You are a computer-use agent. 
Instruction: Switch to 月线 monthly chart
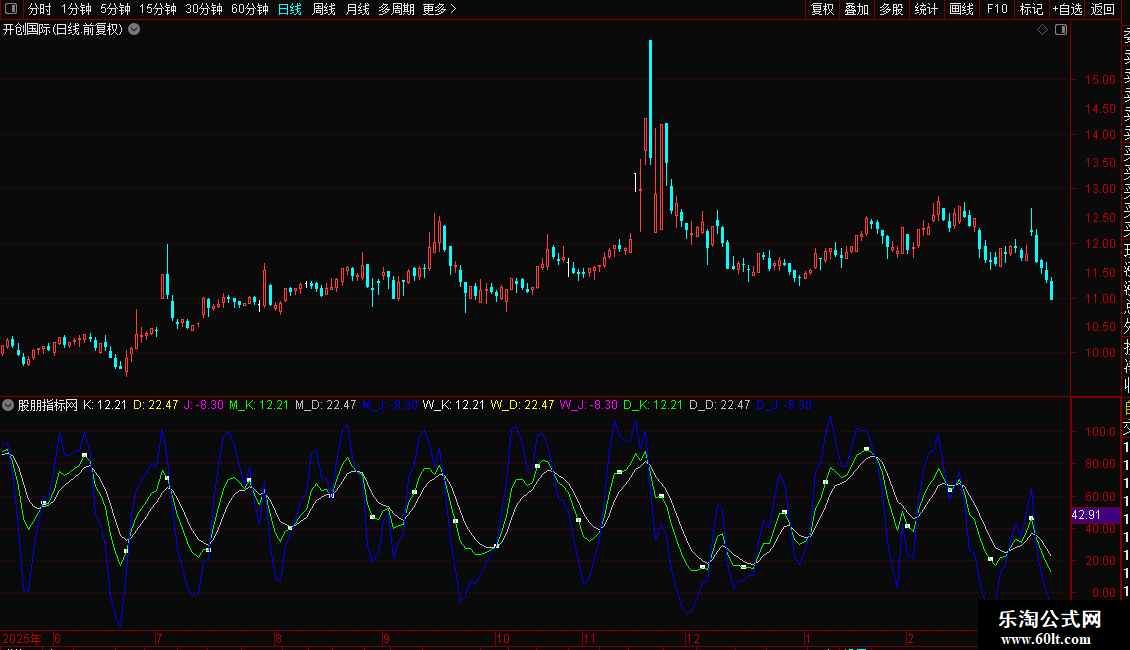357,9
